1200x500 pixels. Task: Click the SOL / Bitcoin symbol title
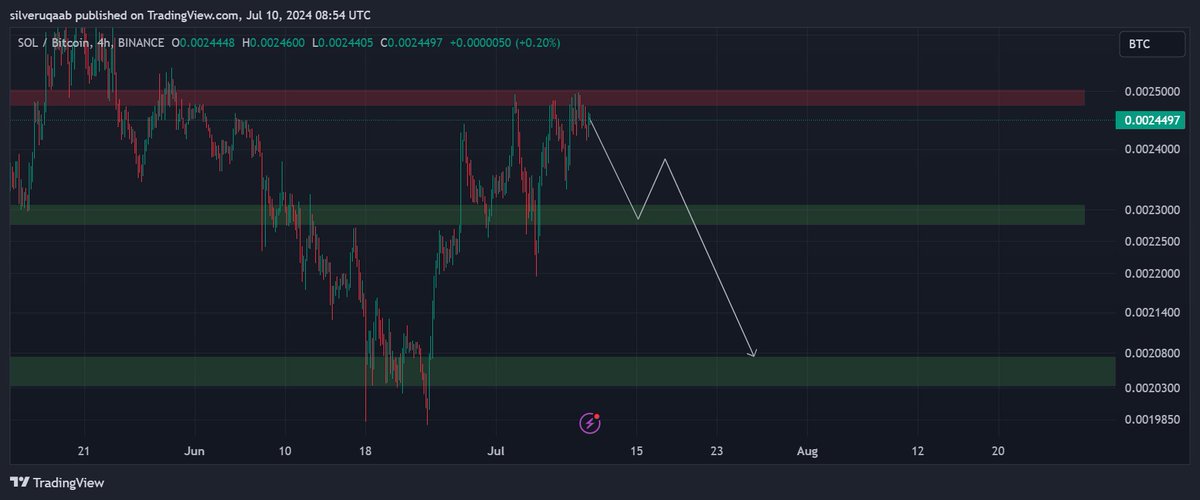point(51,43)
